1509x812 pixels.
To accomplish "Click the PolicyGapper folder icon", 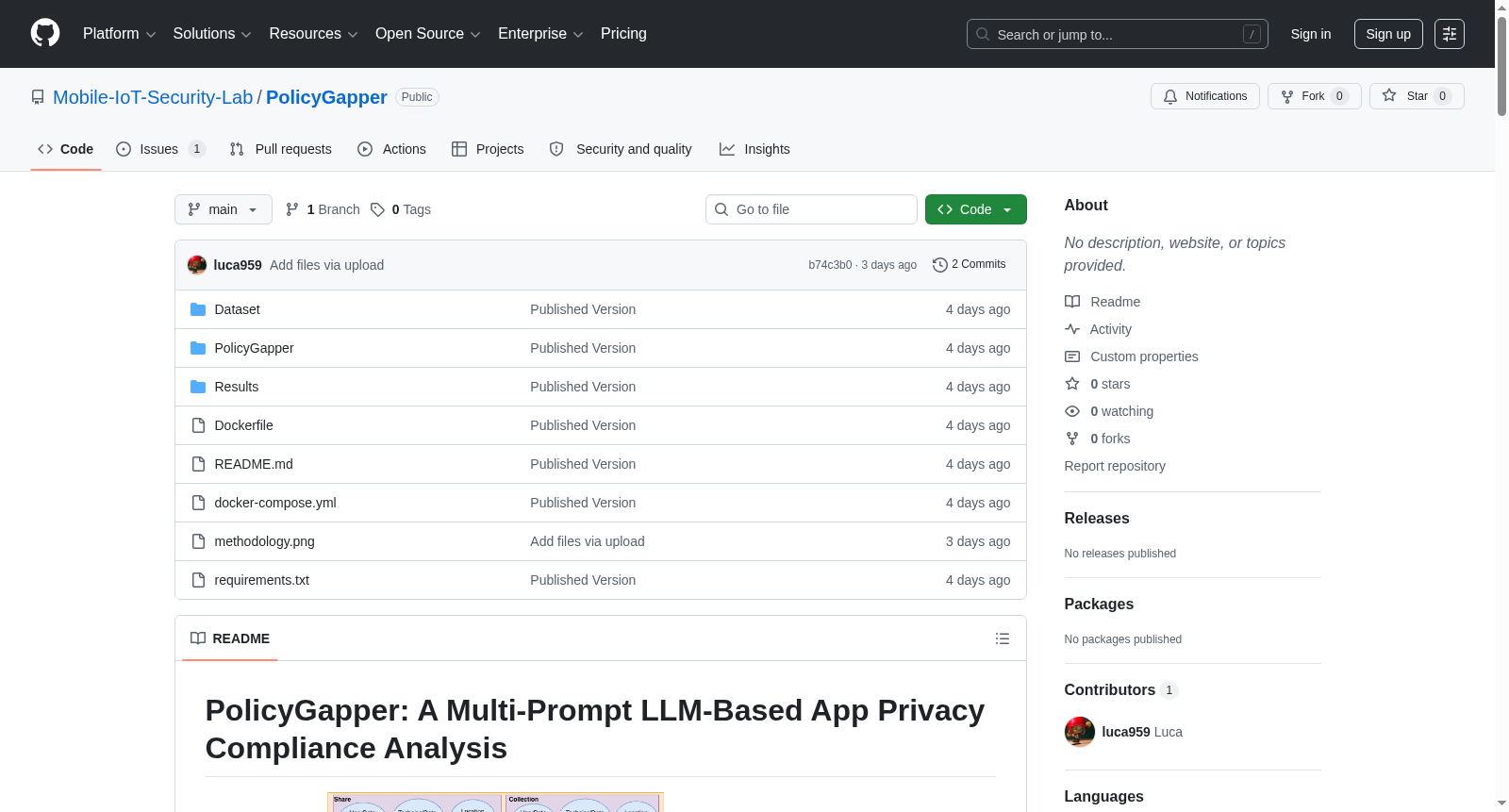I will click(198, 348).
